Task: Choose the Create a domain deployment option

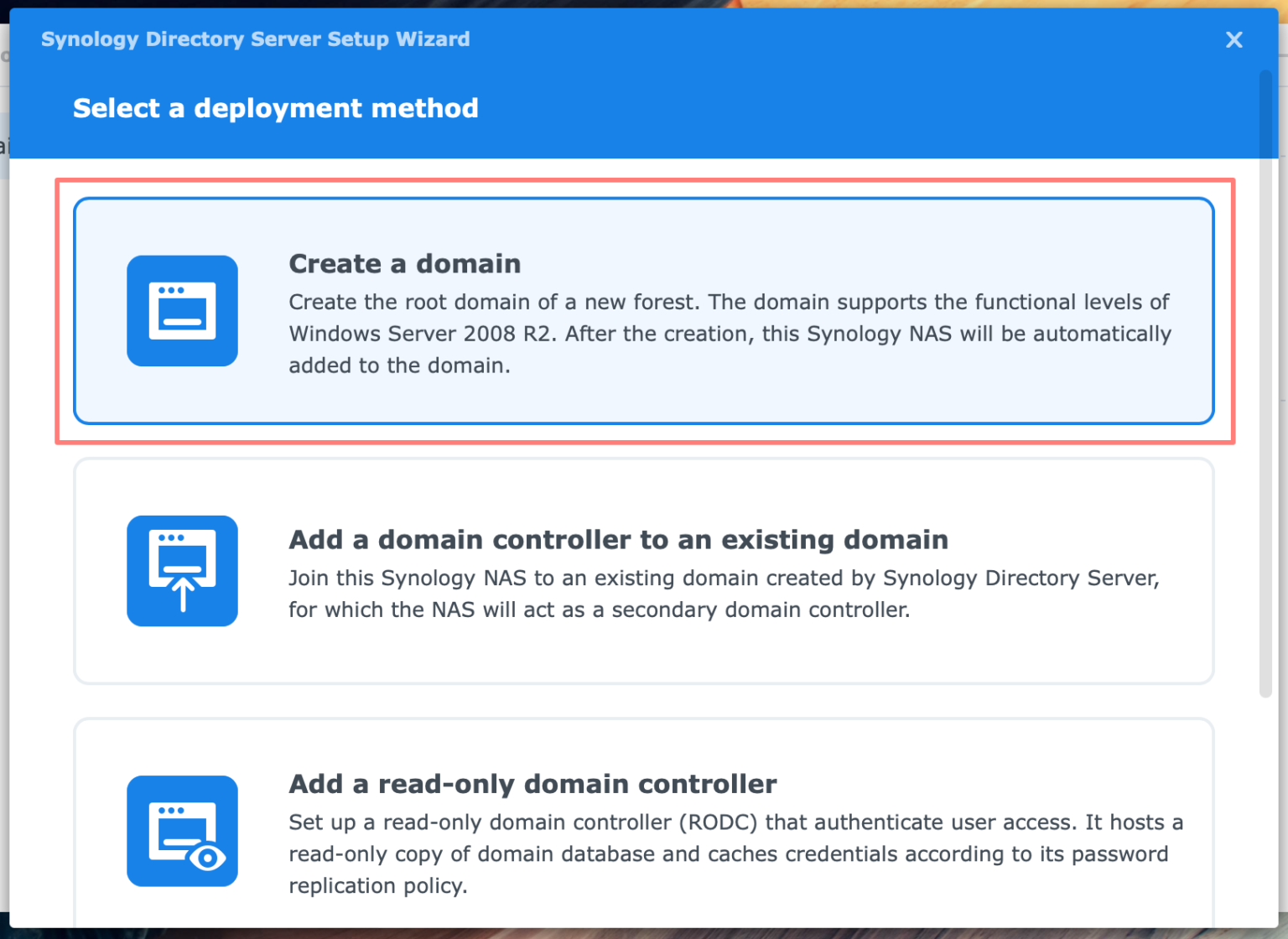Action: point(644,311)
